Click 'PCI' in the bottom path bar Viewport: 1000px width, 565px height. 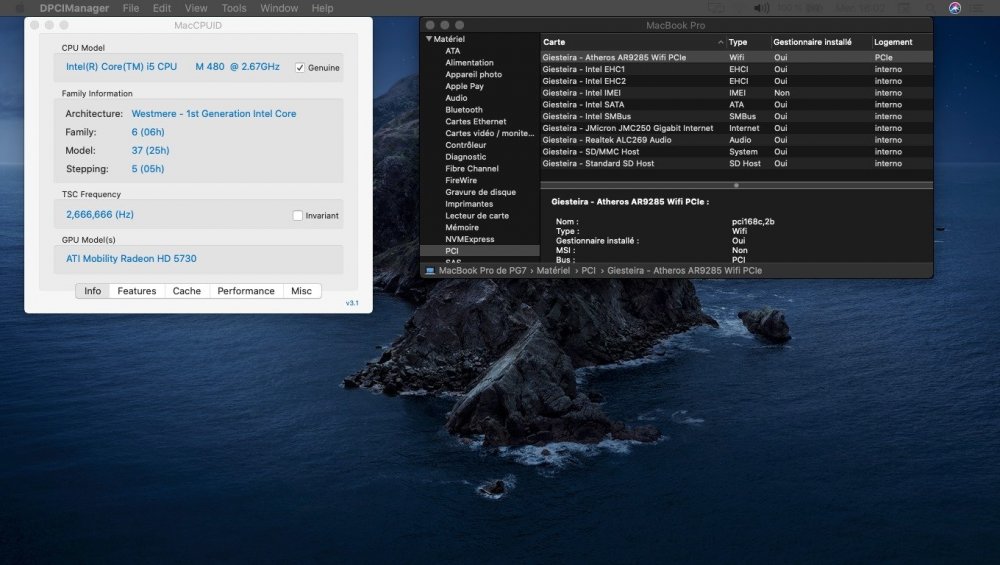point(589,270)
